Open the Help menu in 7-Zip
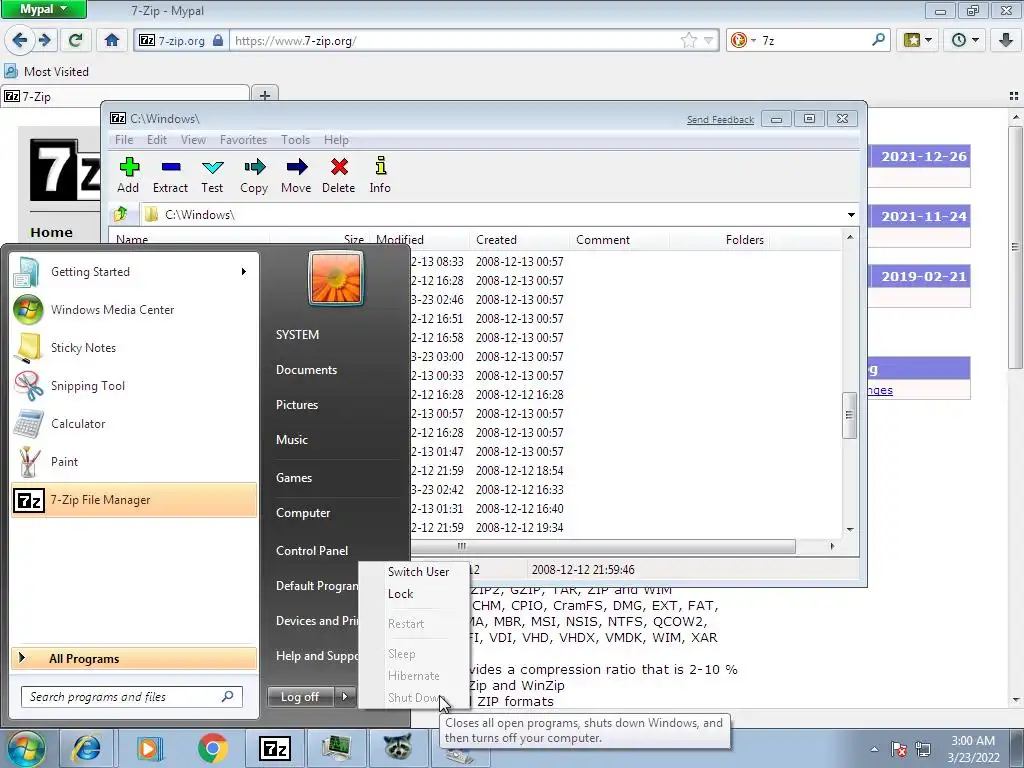Screen dimensions: 1024x768 pyautogui.click(x=336, y=140)
